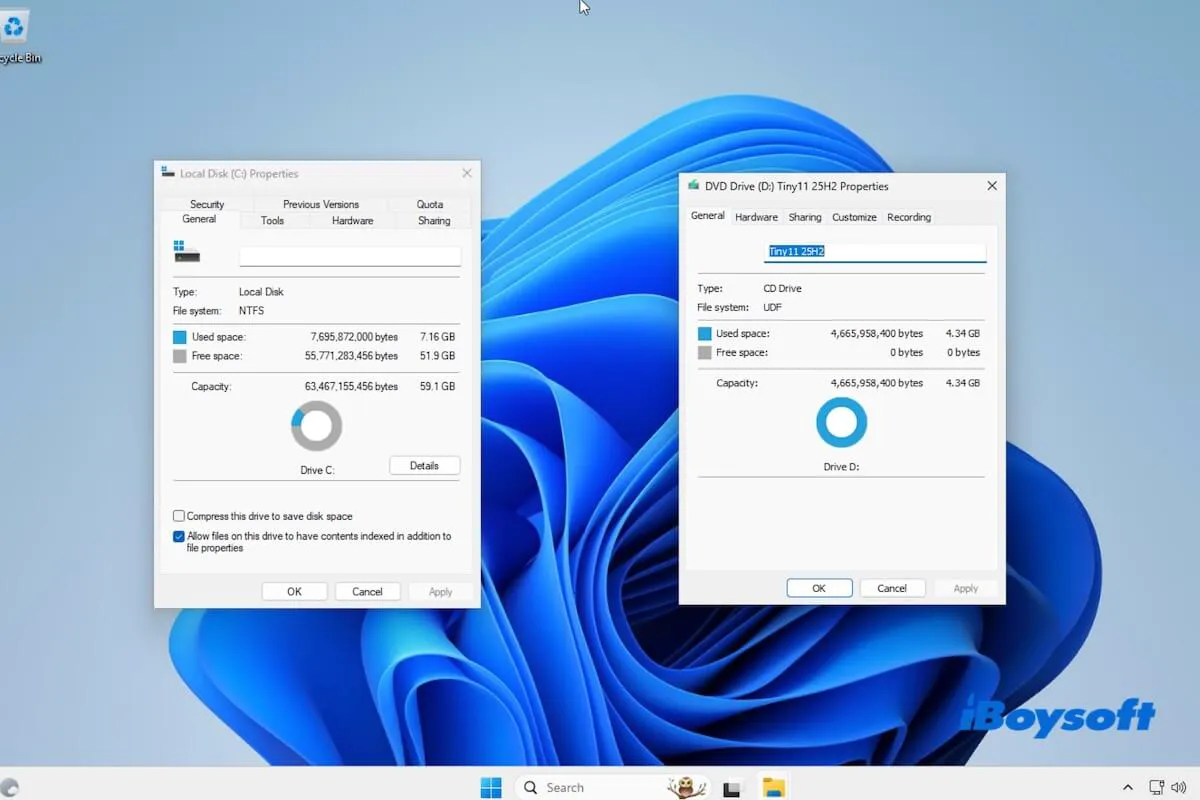Select the Customize tab for DVD Drive

(x=854, y=217)
